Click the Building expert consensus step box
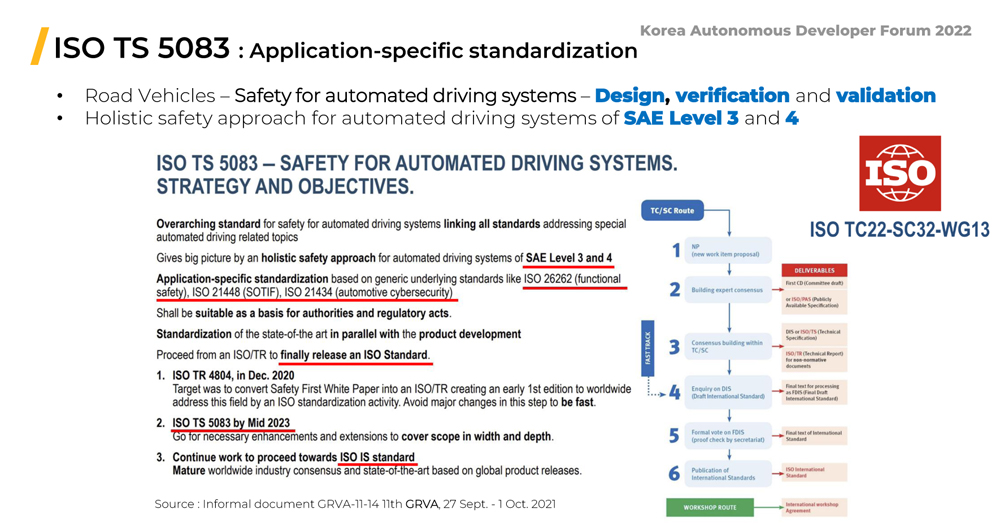Viewport: 1000px width, 527px height. [x=729, y=290]
